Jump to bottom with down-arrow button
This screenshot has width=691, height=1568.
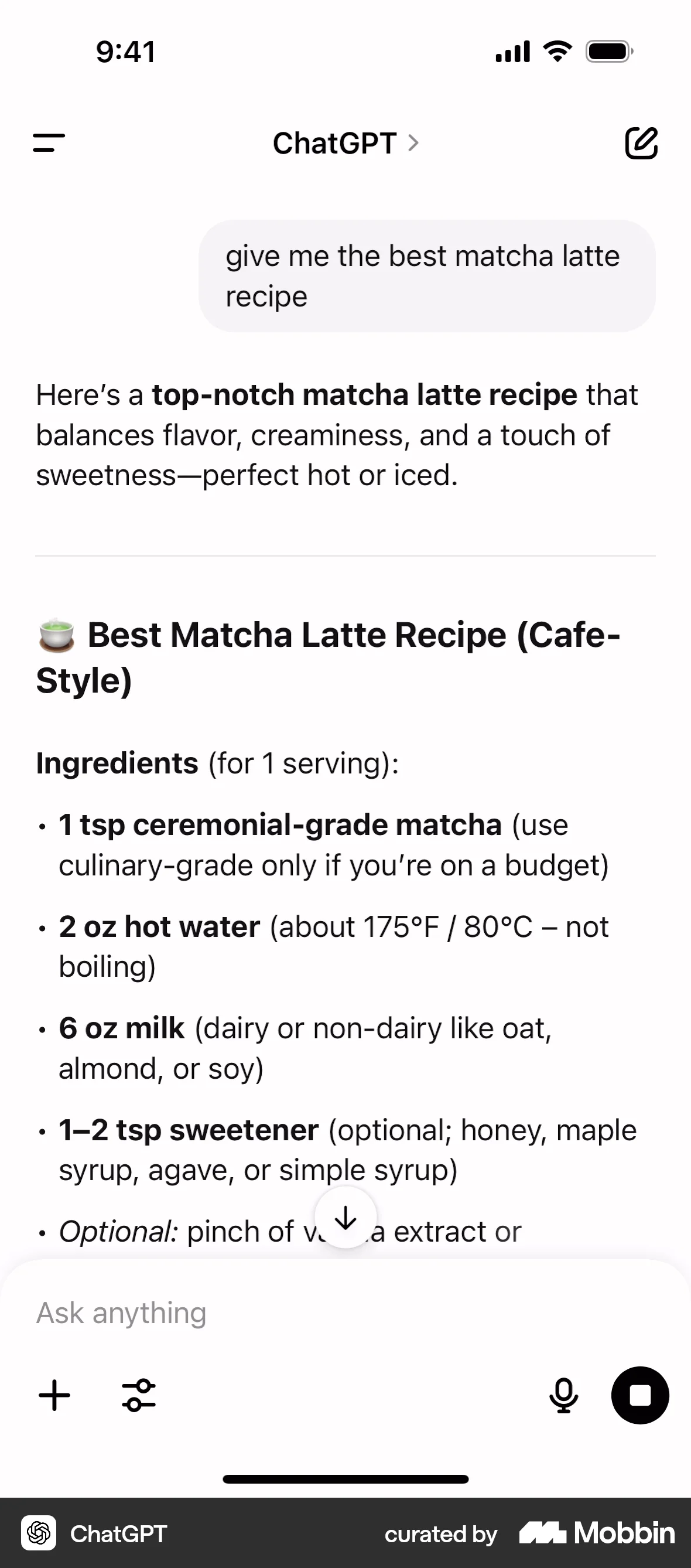(345, 1218)
